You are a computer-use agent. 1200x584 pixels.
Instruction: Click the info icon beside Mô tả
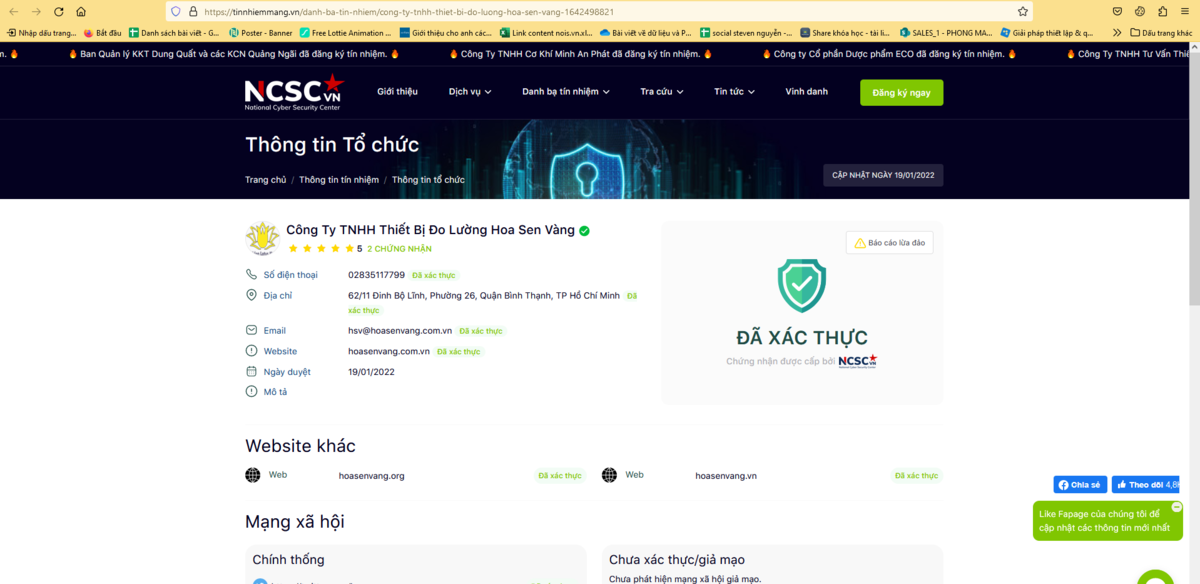pos(252,391)
